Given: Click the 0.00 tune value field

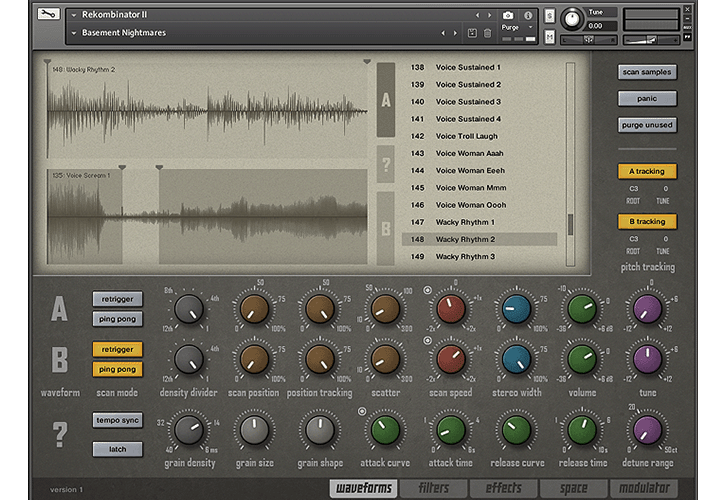Looking at the screenshot, I should tap(601, 26).
